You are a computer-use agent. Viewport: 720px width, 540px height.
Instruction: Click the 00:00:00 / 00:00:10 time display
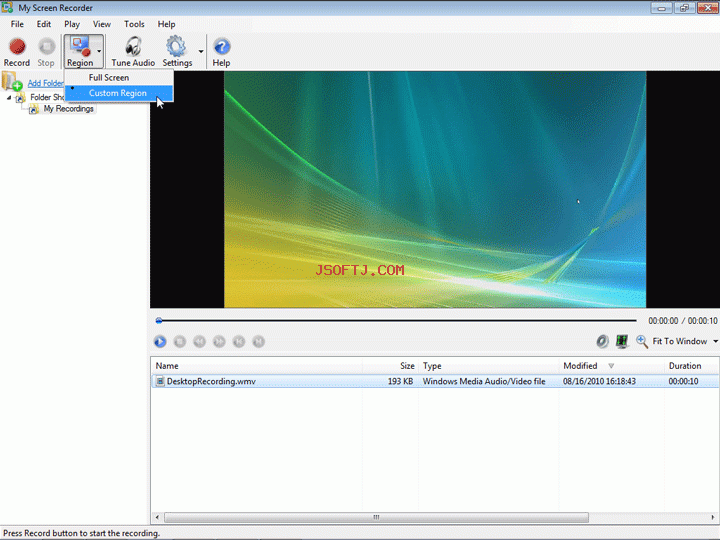coord(683,321)
